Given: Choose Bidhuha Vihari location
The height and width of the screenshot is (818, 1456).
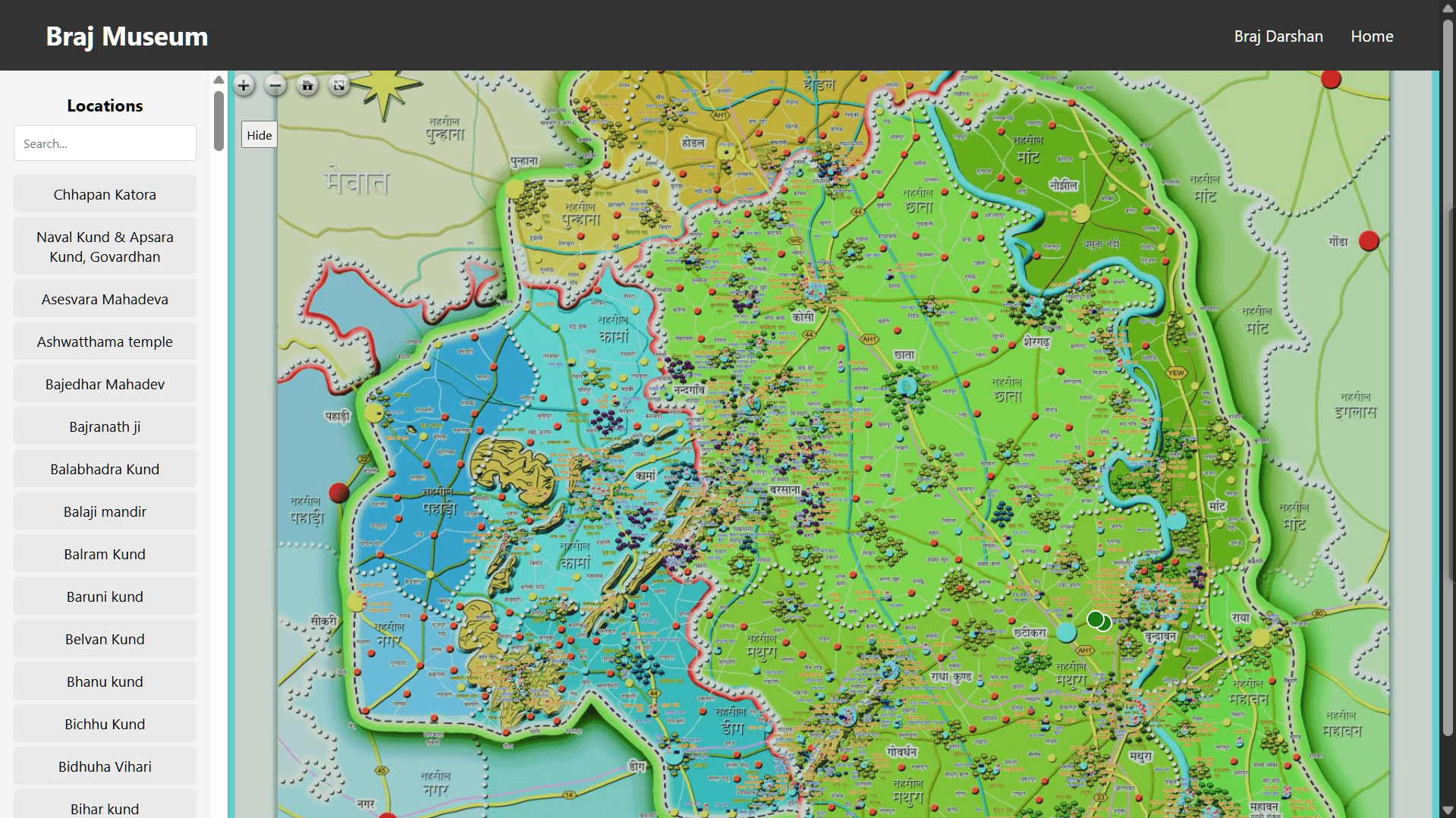Looking at the screenshot, I should click(105, 766).
